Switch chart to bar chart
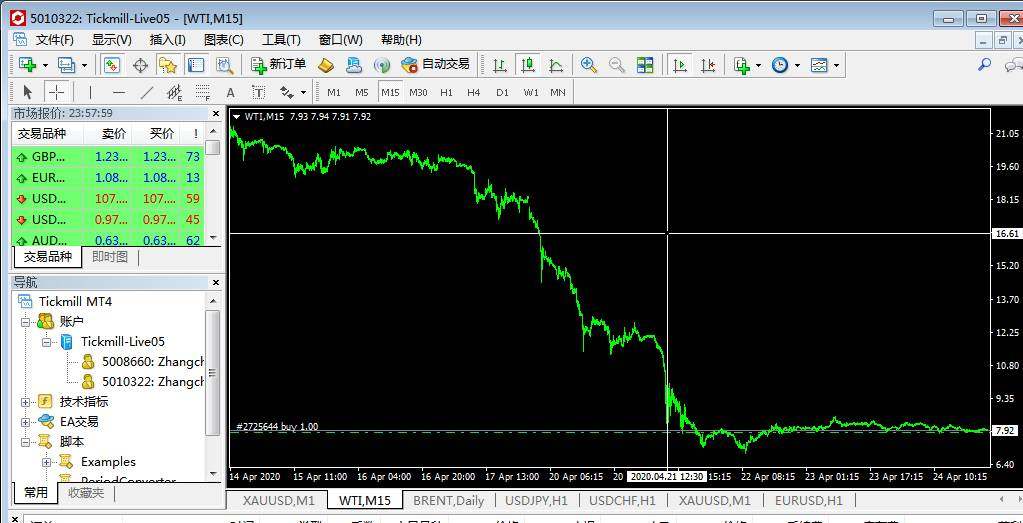Viewport: 1023px width, 523px height. [x=500, y=65]
